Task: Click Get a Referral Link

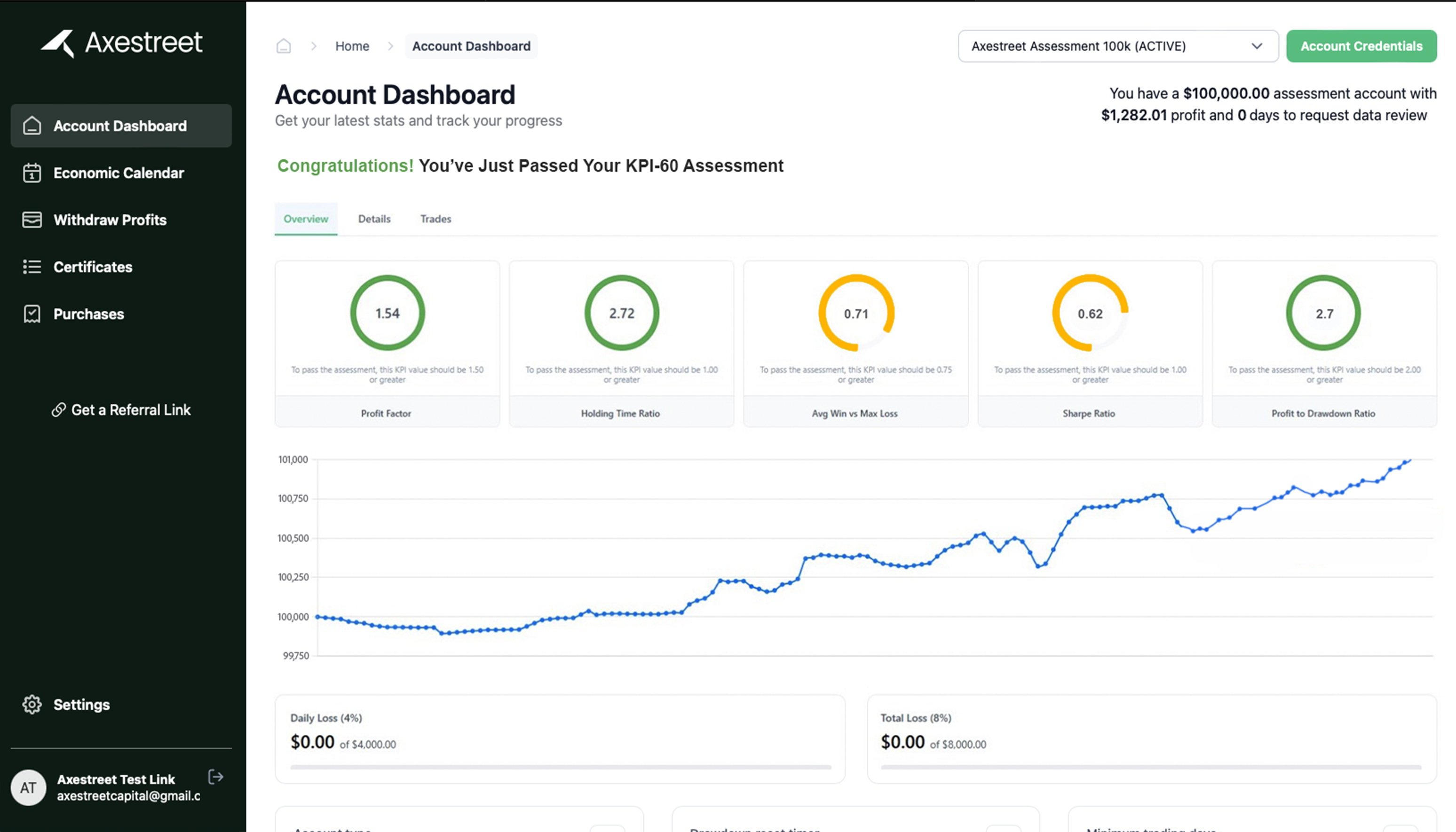Action: pyautogui.click(x=121, y=410)
